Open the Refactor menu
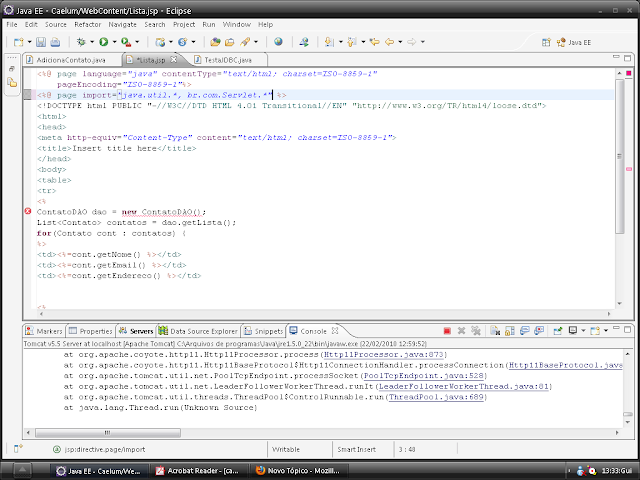The width and height of the screenshot is (640, 480). pos(87,24)
